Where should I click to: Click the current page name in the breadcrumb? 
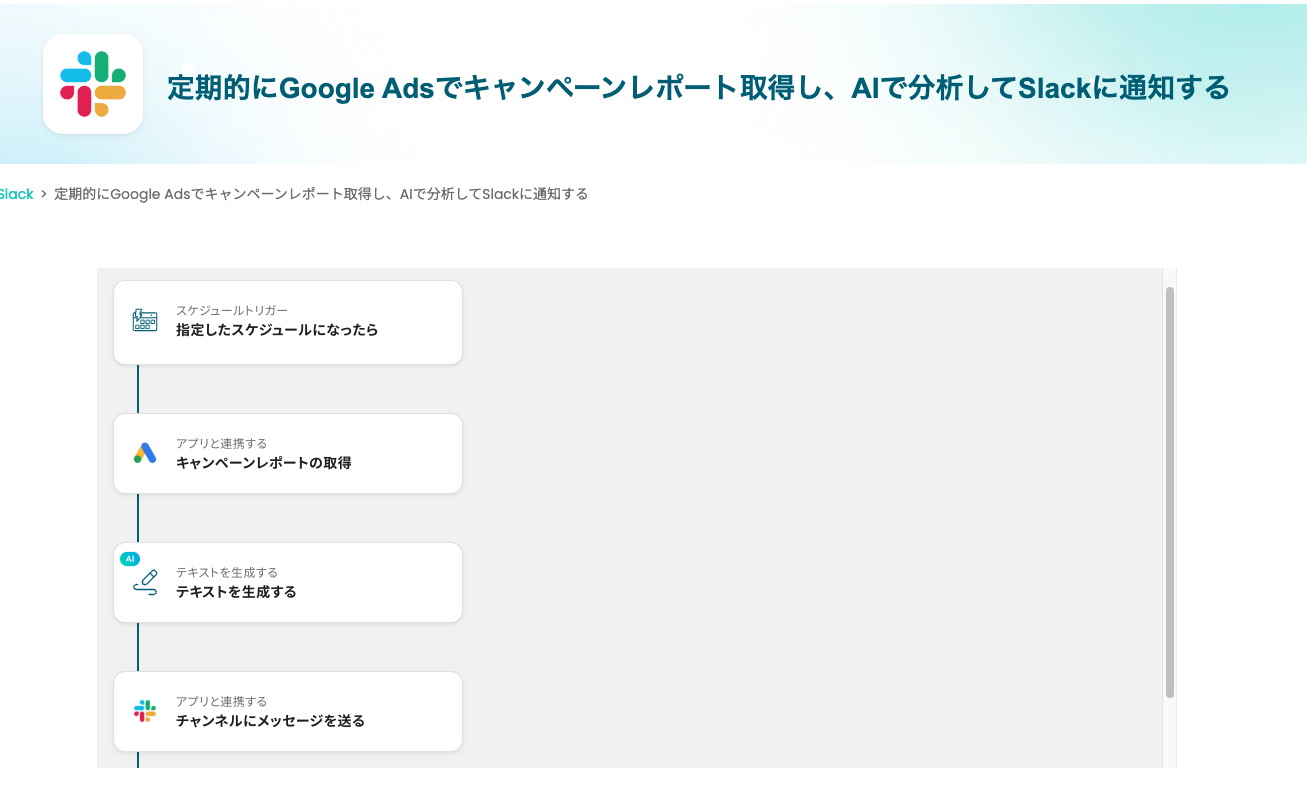pyautogui.click(x=321, y=194)
